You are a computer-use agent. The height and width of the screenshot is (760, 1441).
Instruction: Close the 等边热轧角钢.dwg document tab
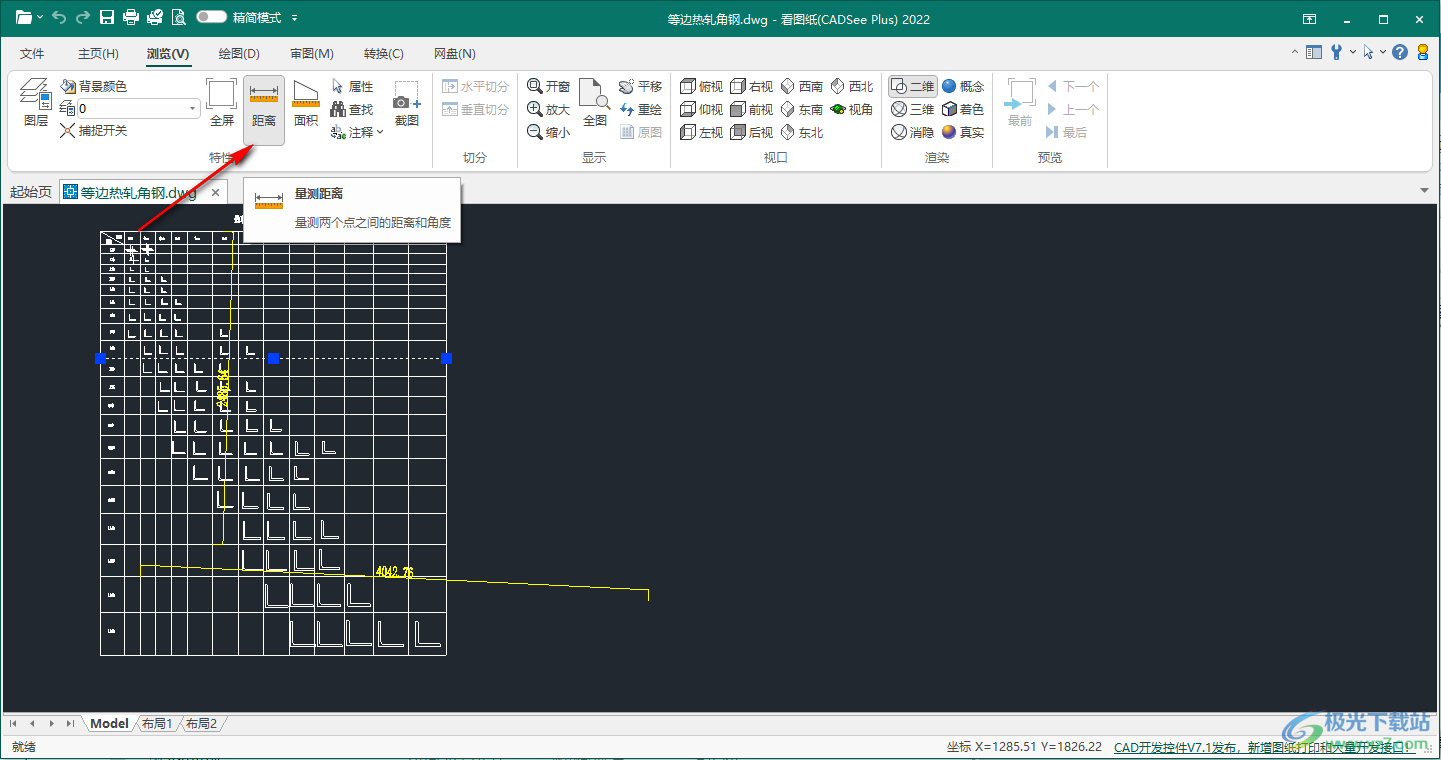[x=215, y=192]
